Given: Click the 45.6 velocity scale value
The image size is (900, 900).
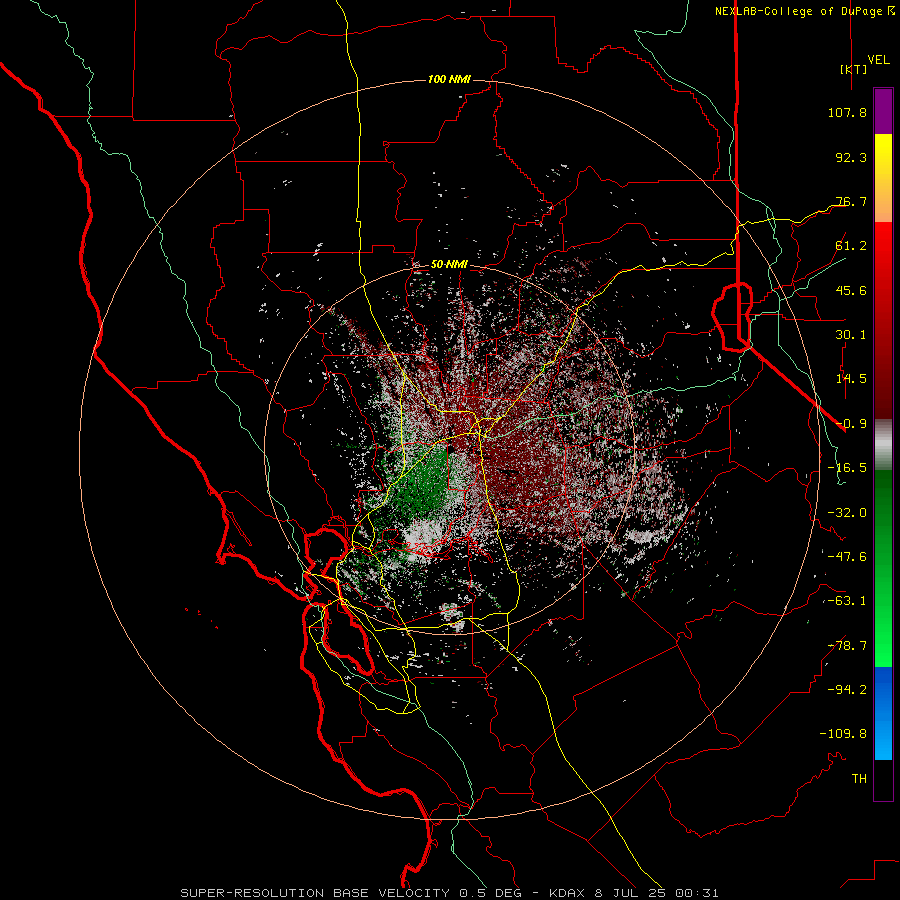Looking at the screenshot, I should pos(851,290).
